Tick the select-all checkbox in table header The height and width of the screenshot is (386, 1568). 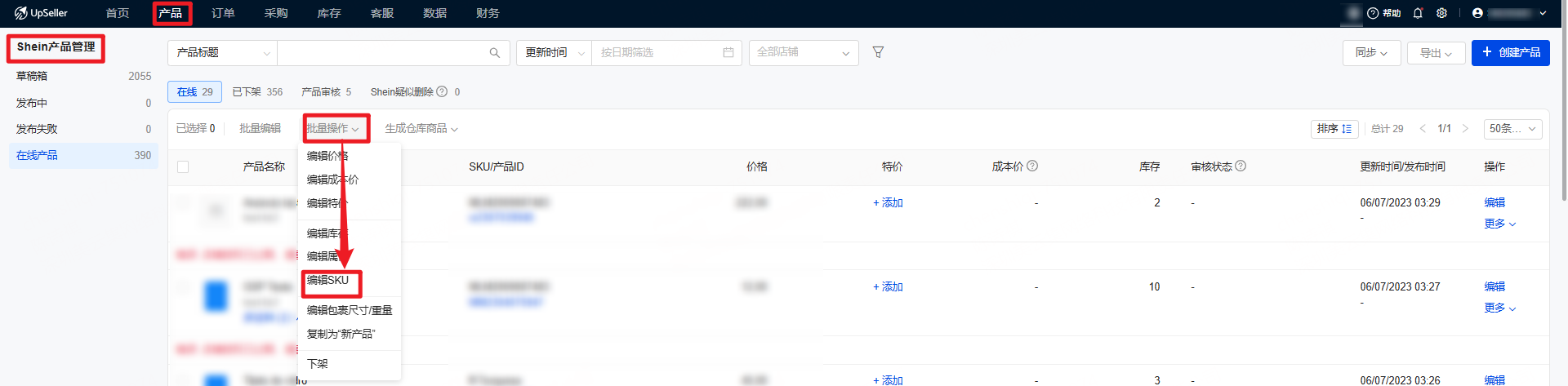pyautogui.click(x=183, y=166)
